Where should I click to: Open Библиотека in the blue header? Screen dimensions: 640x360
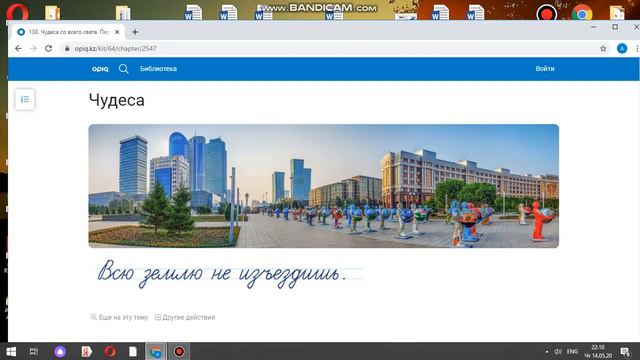tap(158, 69)
